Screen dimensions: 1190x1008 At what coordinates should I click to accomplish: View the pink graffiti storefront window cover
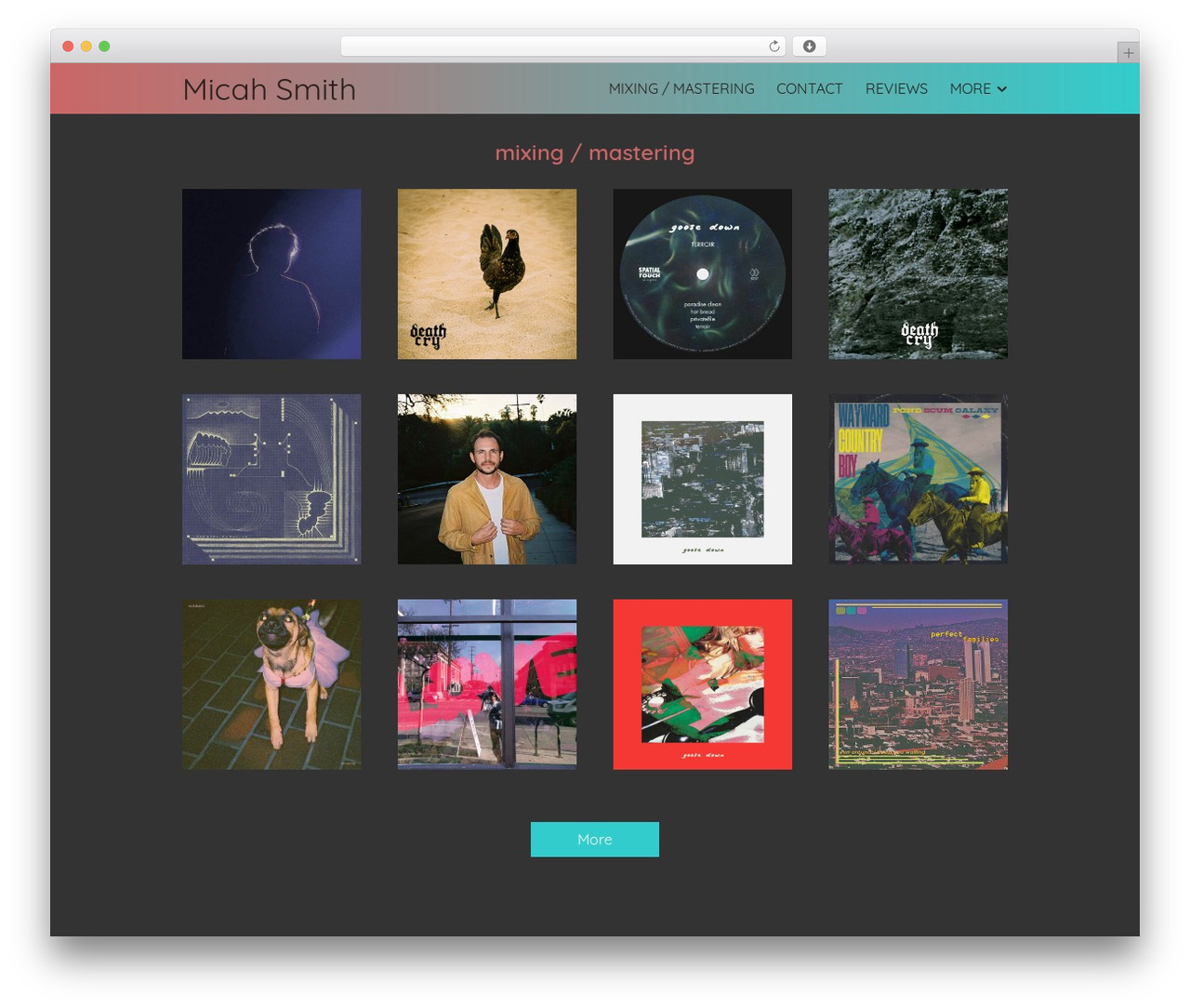click(487, 684)
